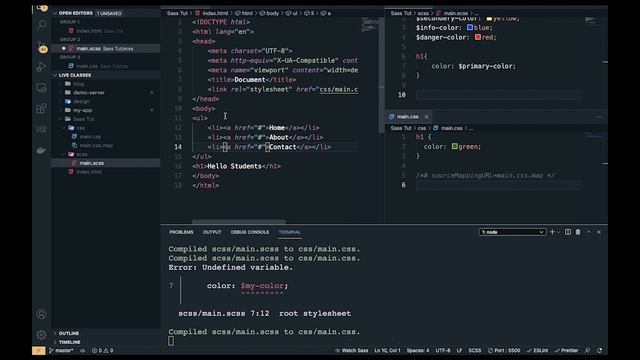The image size is (640, 360).
Task: Click minimap of index.html editor
Action: [x=369, y=24]
